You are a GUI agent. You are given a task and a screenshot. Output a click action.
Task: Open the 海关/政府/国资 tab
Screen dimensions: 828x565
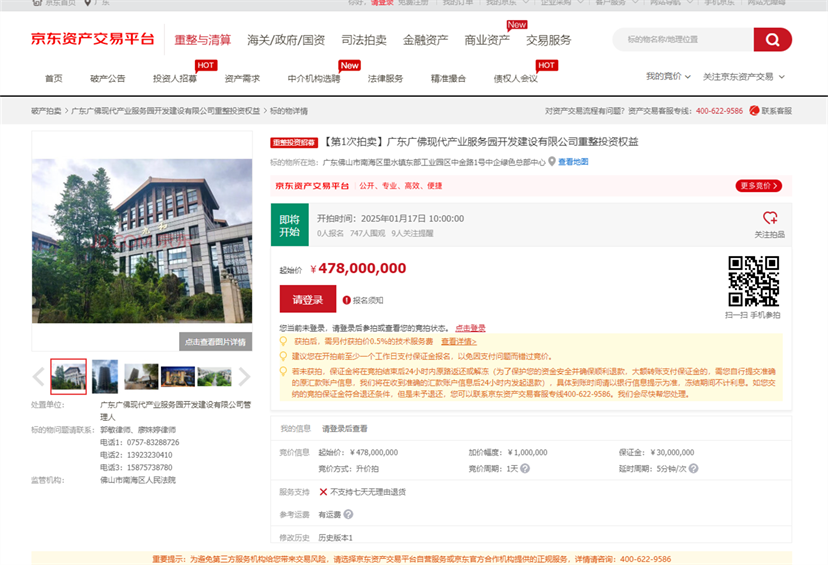point(286,40)
